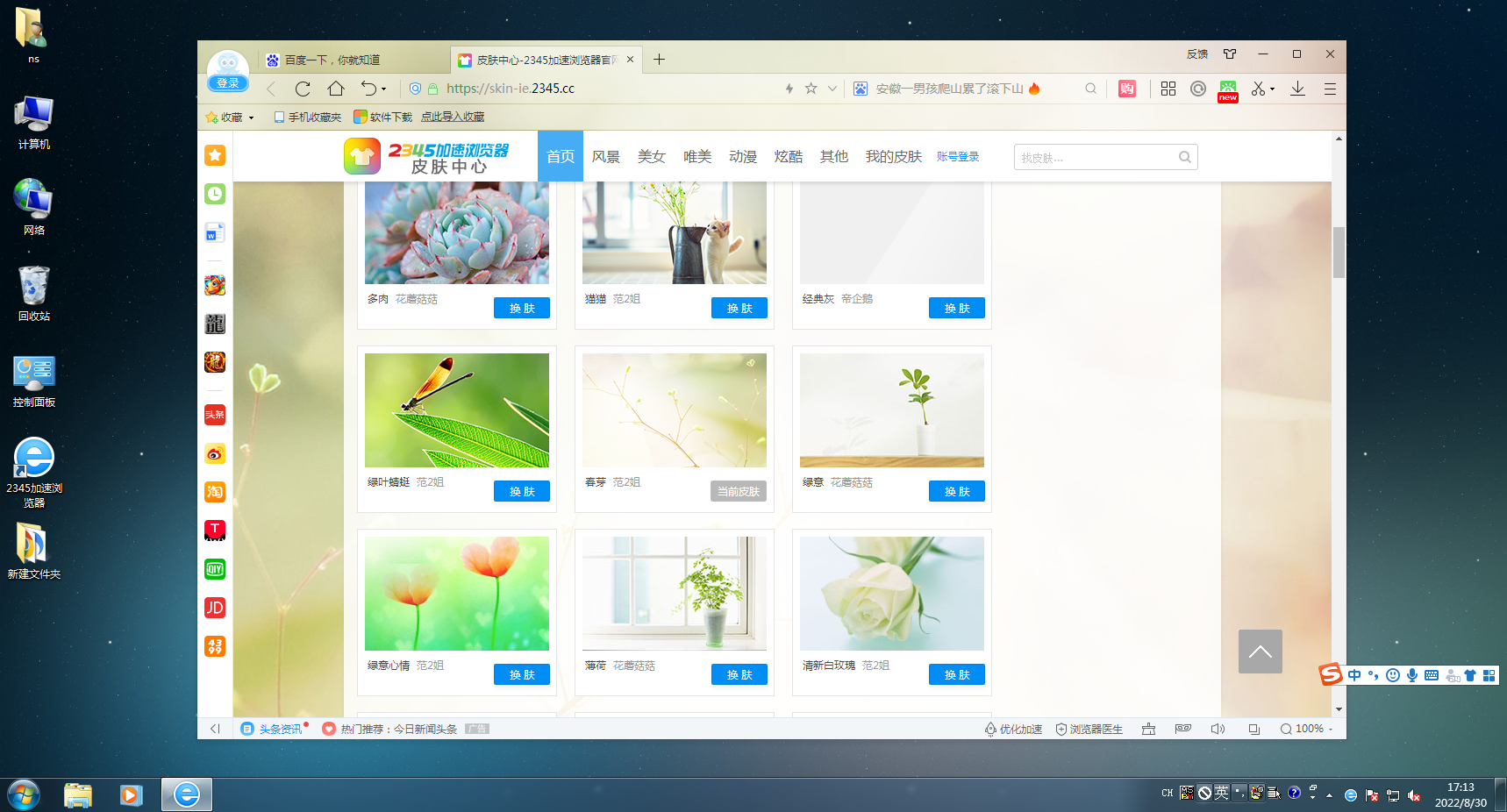This screenshot has width=1507, height=812.
Task: Open the browser hamburger menu
Action: pos(1330,89)
